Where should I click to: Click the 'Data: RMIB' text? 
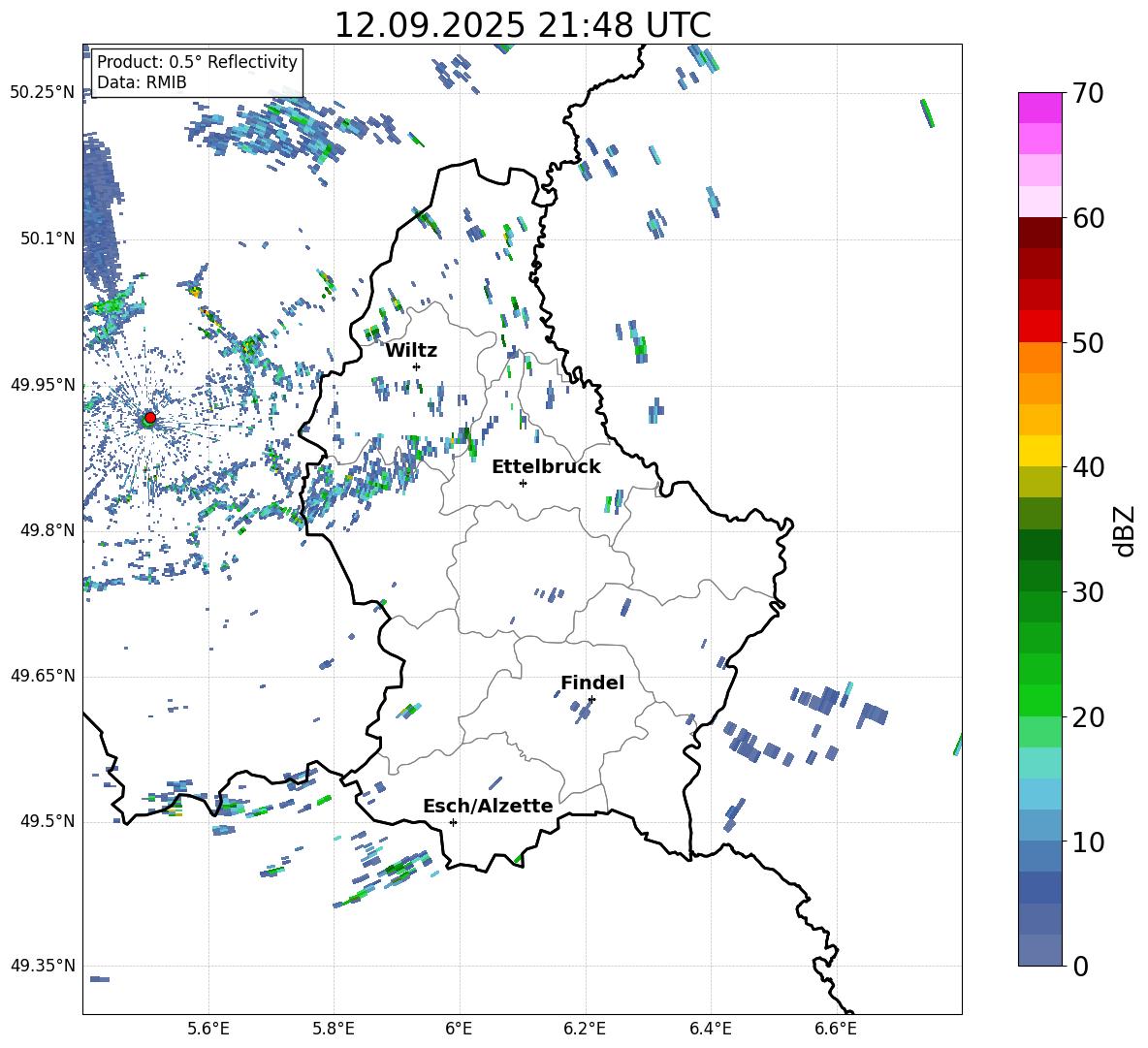click(x=142, y=82)
